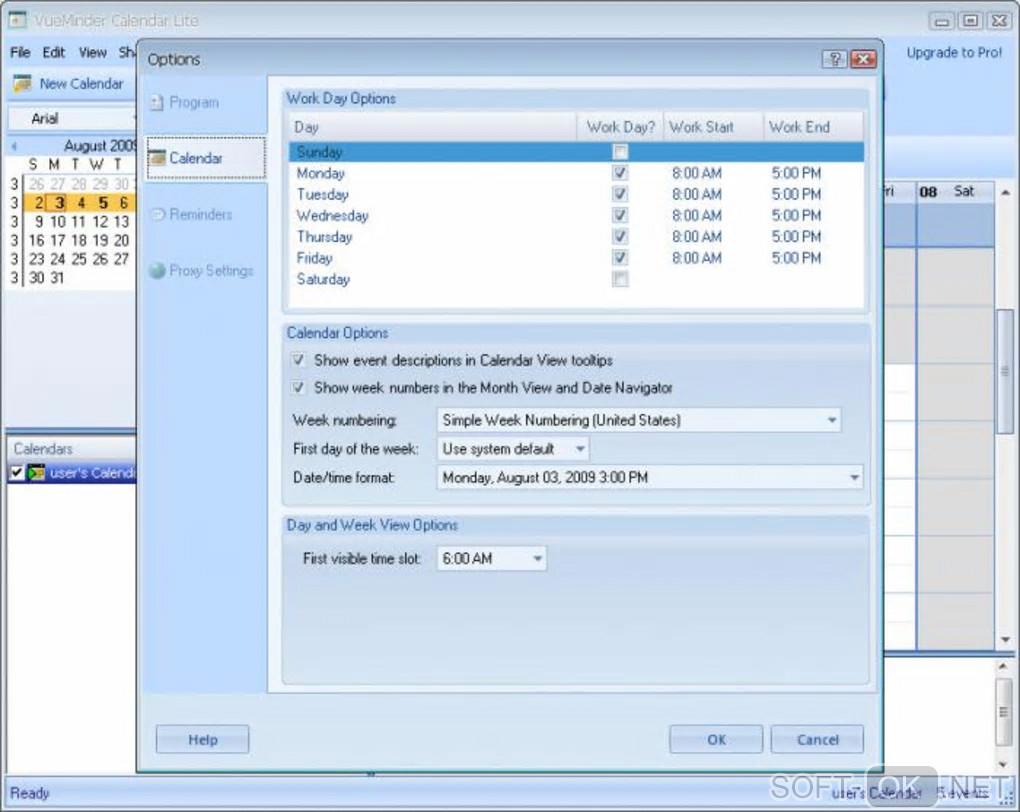
Task: Click New Calendar label in toolbar
Action: point(81,84)
